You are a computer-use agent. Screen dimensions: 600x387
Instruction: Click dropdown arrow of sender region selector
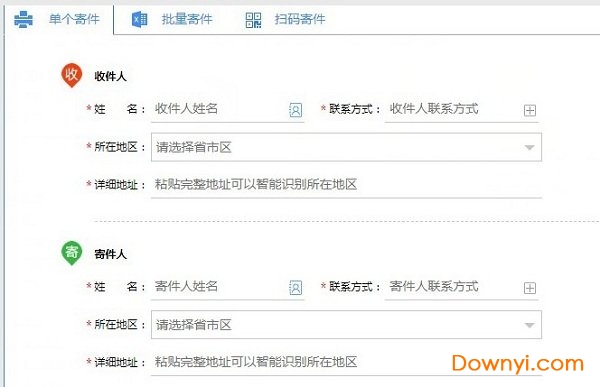point(530,325)
